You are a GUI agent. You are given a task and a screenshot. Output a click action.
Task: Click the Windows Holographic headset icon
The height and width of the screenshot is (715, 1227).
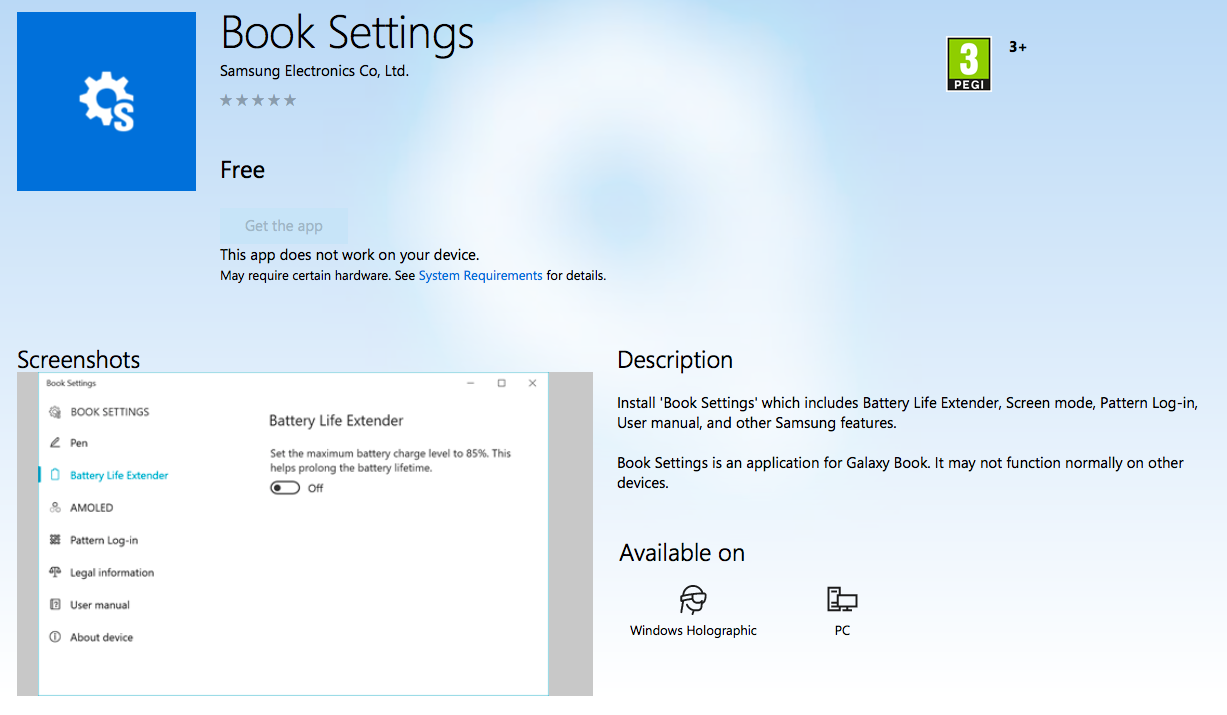click(x=693, y=600)
